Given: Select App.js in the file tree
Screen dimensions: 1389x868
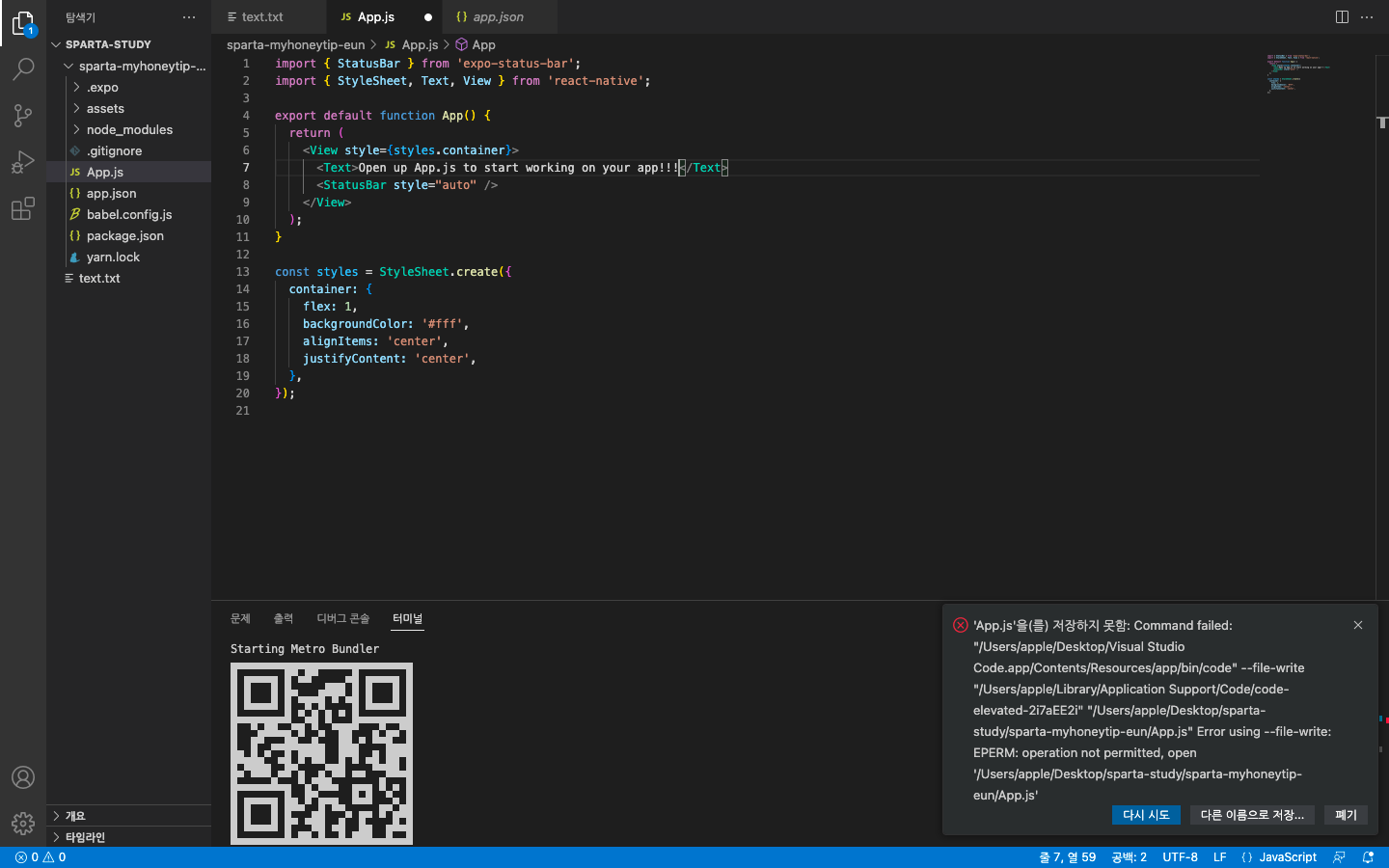Looking at the screenshot, I should pos(129,172).
